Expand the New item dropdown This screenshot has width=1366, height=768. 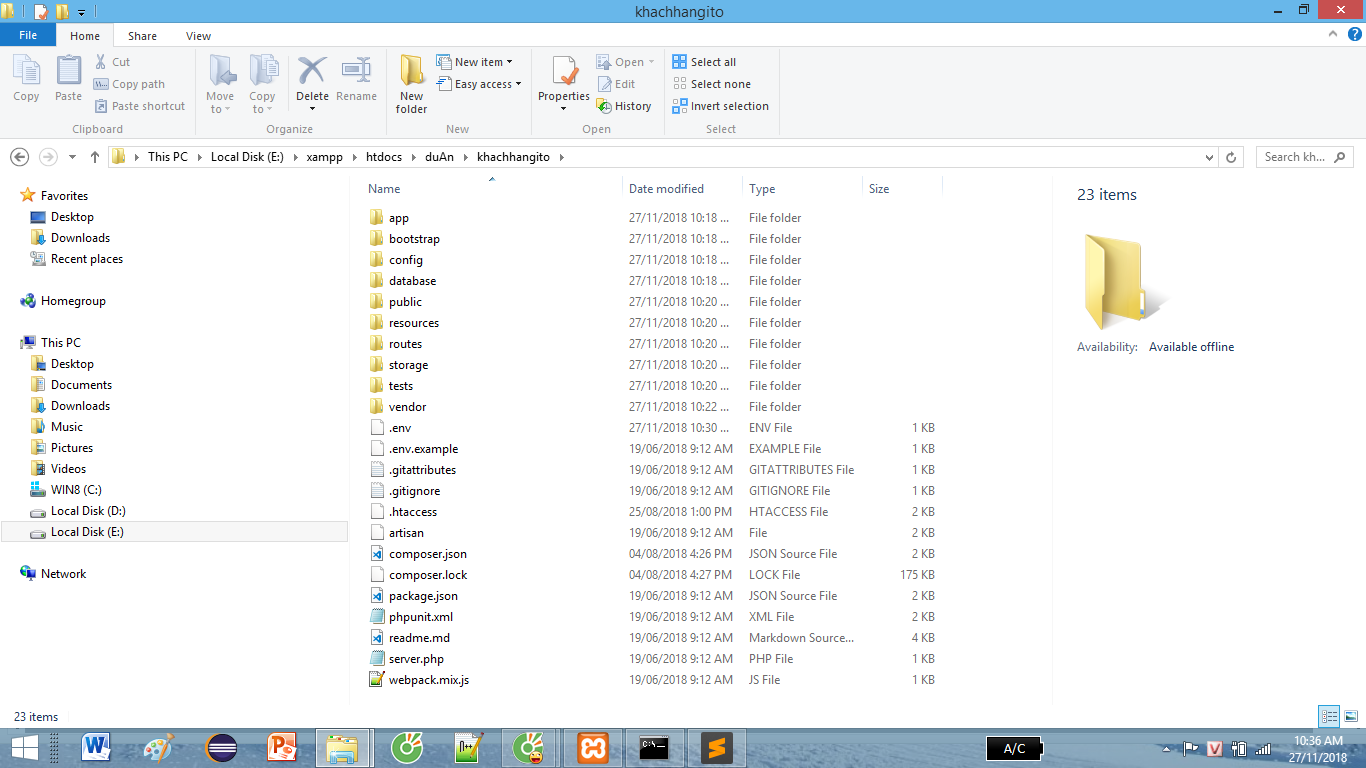pos(476,62)
